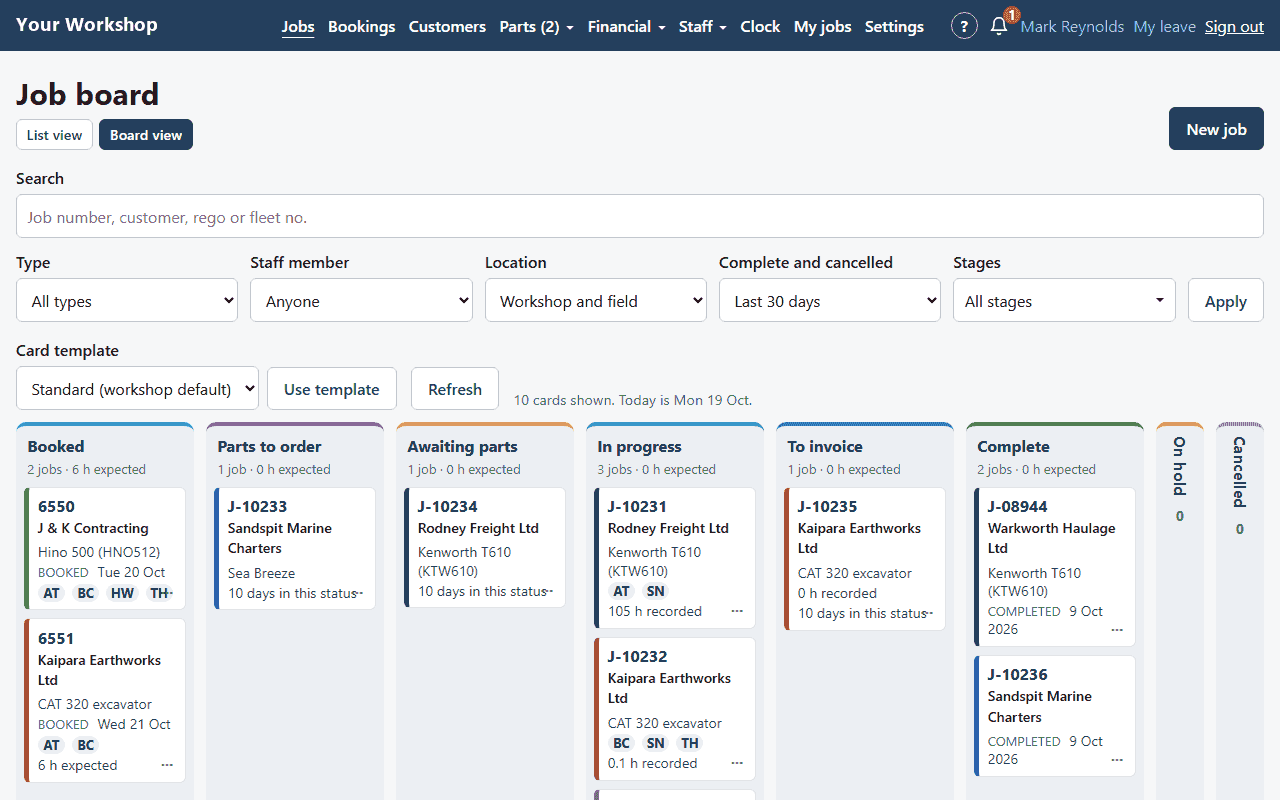
Task: Click Use template button
Action: pos(331,388)
